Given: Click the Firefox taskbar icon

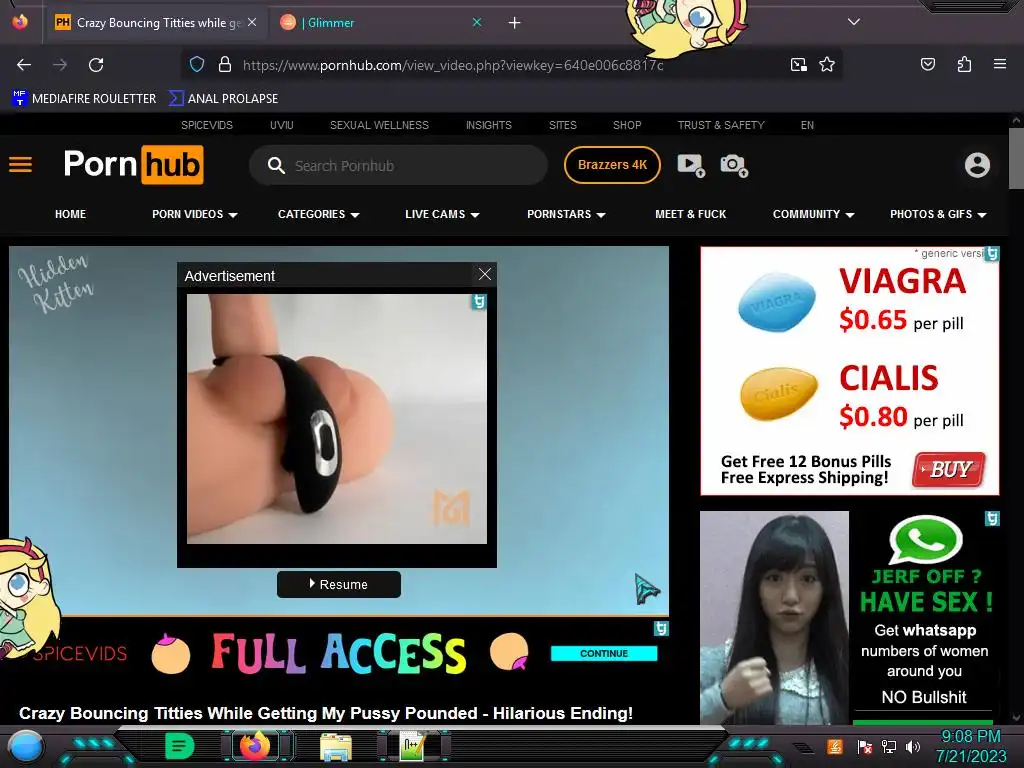Looking at the screenshot, I should pos(255,746).
